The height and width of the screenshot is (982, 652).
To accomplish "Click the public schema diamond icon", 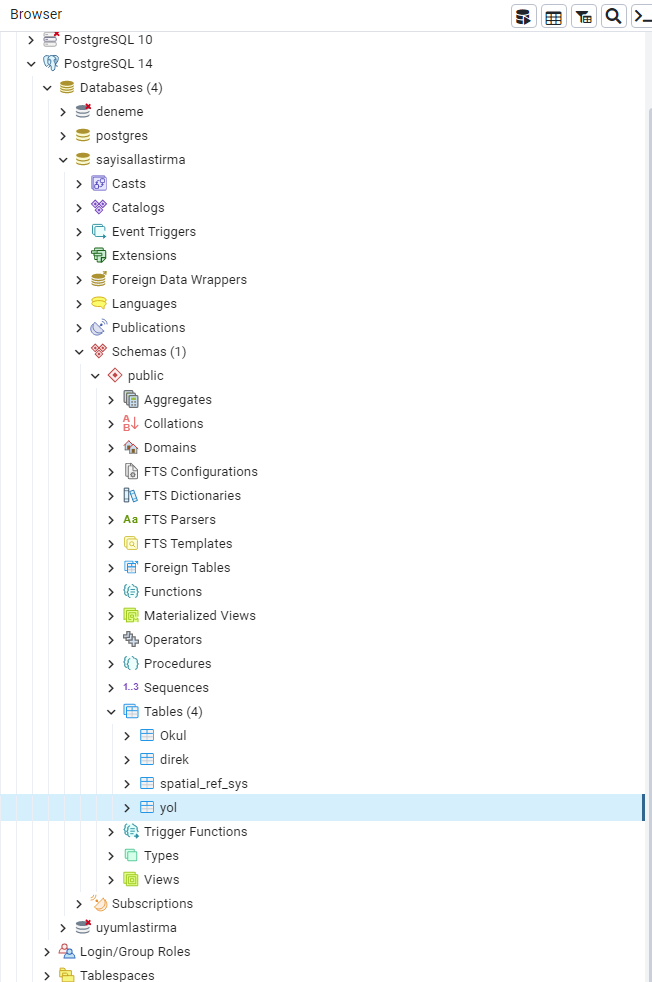I will 115,376.
